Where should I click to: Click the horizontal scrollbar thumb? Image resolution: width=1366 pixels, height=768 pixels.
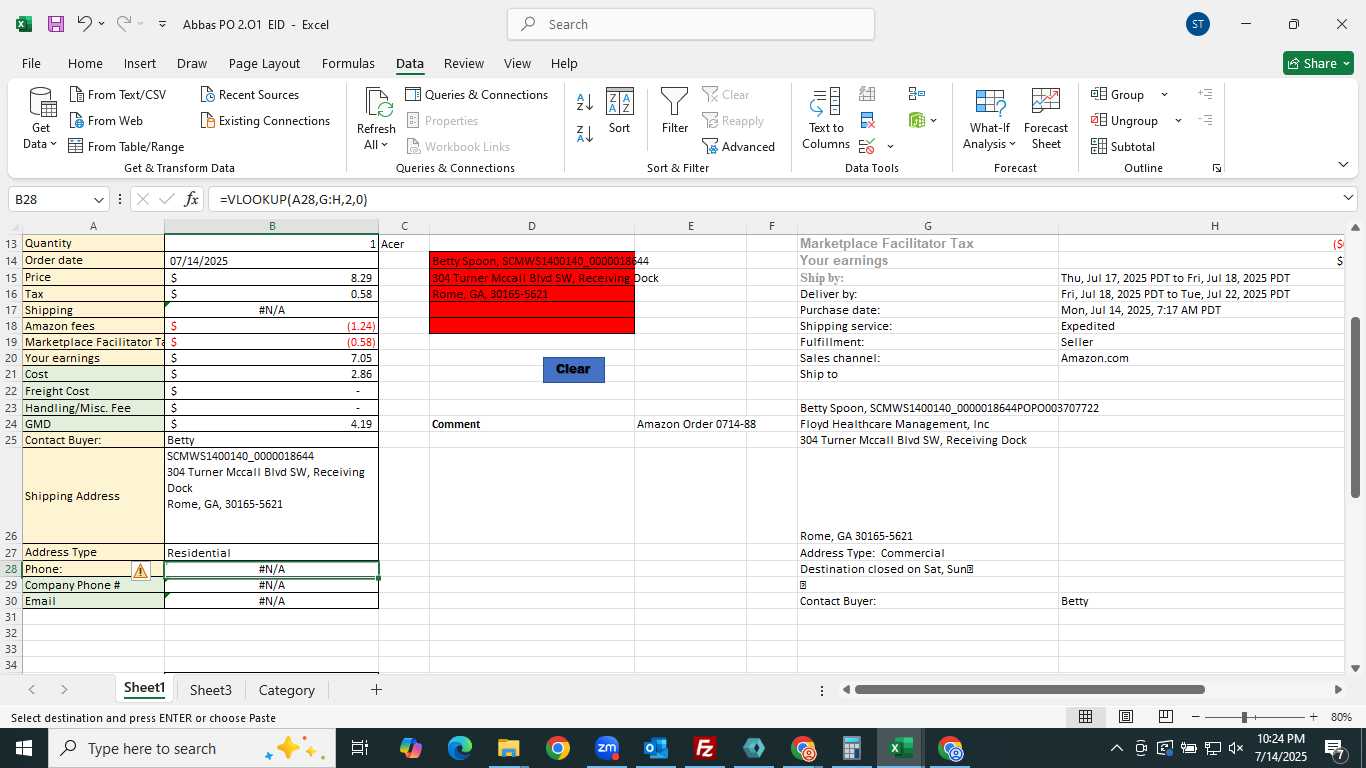[1029, 689]
